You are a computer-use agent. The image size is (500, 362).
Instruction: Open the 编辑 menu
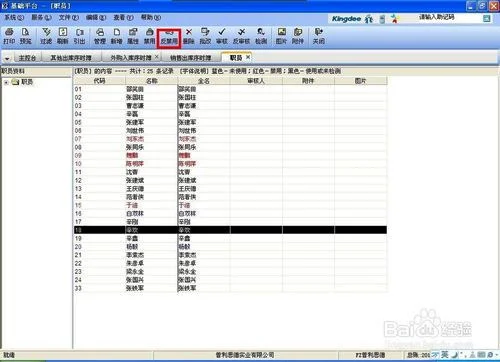click(96, 17)
